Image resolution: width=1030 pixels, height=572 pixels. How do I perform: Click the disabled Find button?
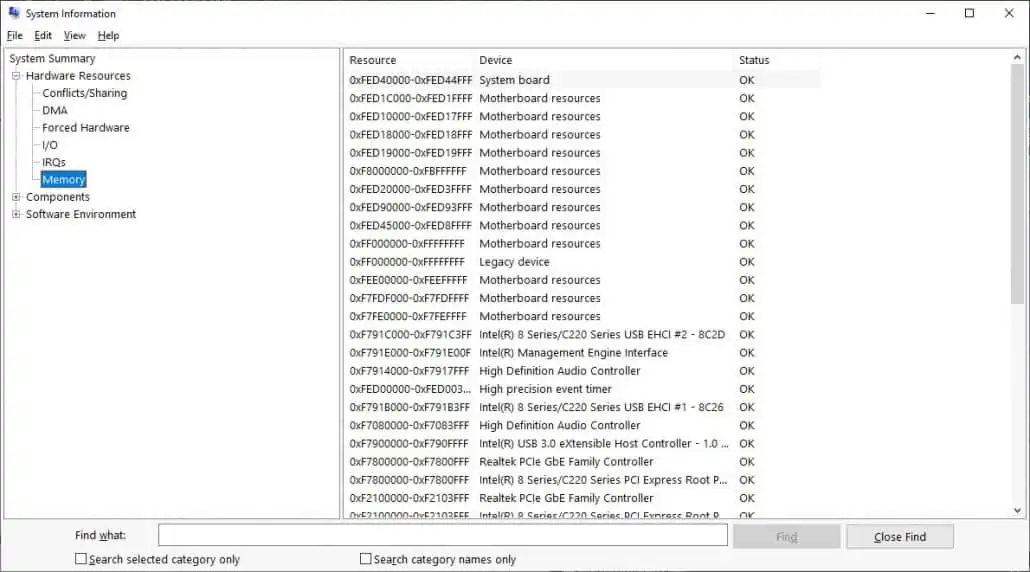click(x=786, y=537)
